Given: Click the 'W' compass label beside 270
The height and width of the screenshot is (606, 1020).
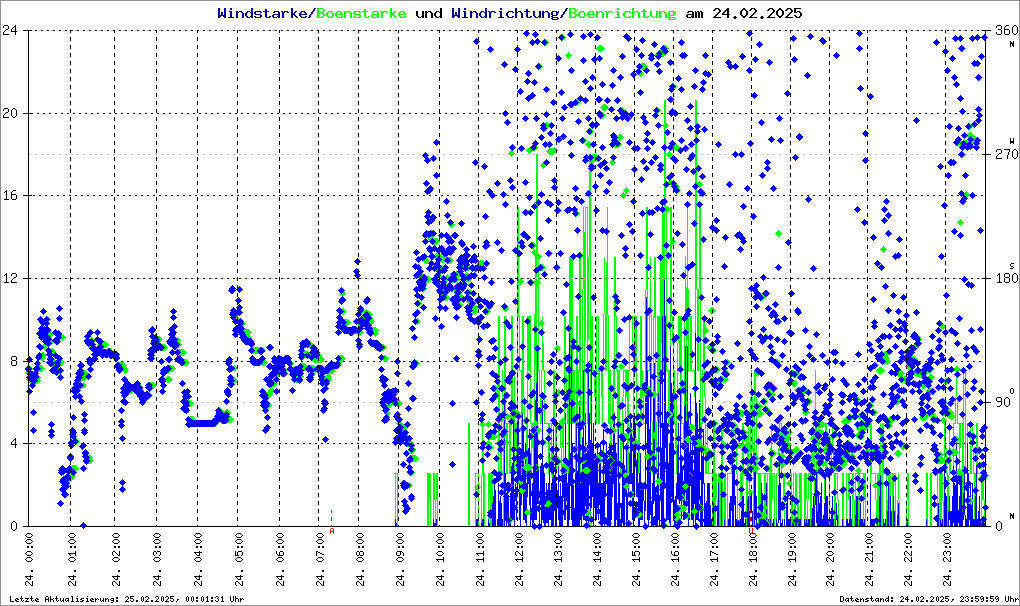Looking at the screenshot, I should coord(1012,141).
